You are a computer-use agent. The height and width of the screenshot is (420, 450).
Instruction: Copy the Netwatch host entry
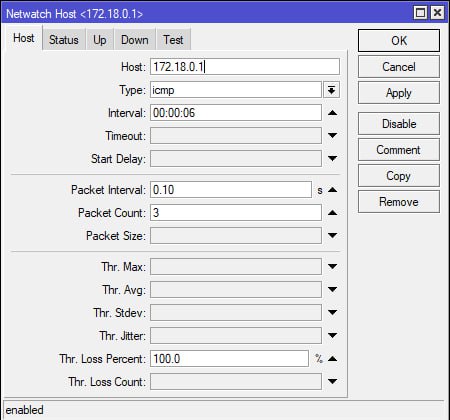(399, 176)
